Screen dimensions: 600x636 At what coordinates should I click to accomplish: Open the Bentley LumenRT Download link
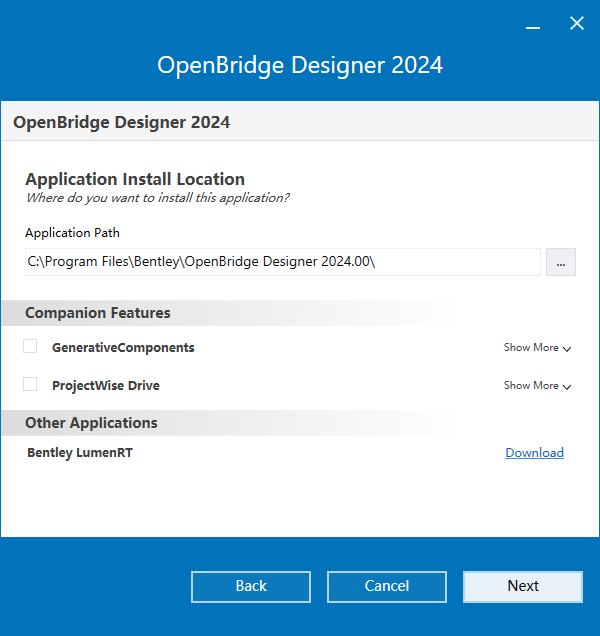(x=534, y=453)
